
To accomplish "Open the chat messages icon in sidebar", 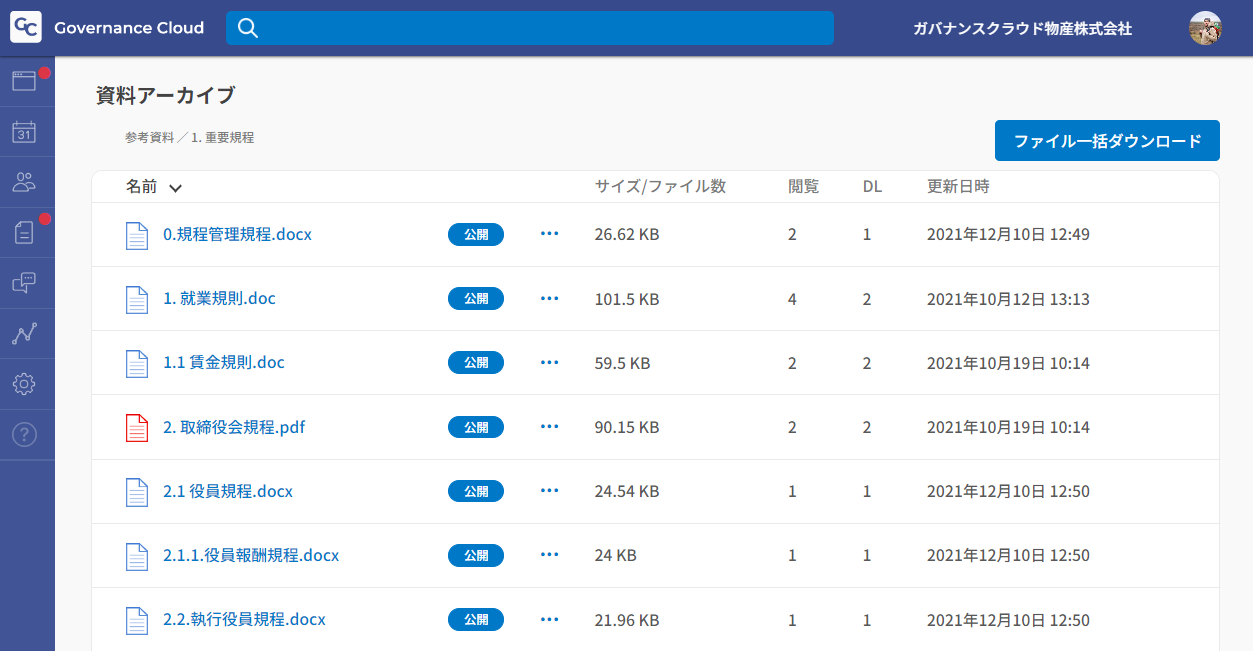I will coord(24,283).
